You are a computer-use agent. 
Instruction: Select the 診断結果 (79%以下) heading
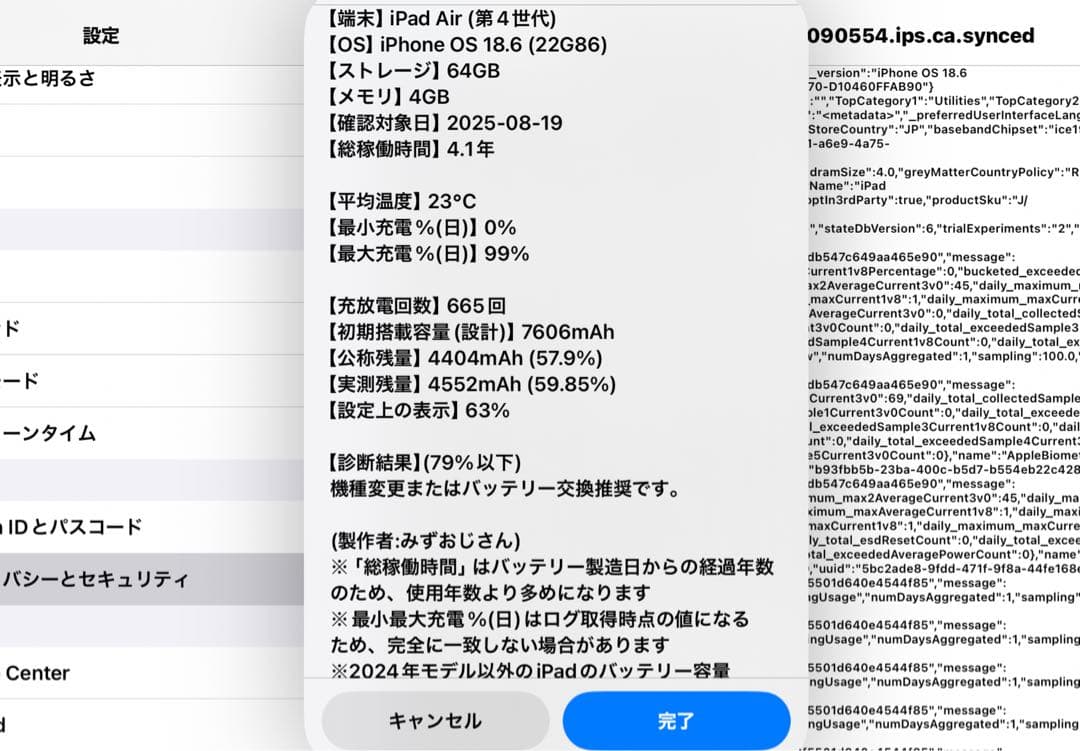point(424,464)
